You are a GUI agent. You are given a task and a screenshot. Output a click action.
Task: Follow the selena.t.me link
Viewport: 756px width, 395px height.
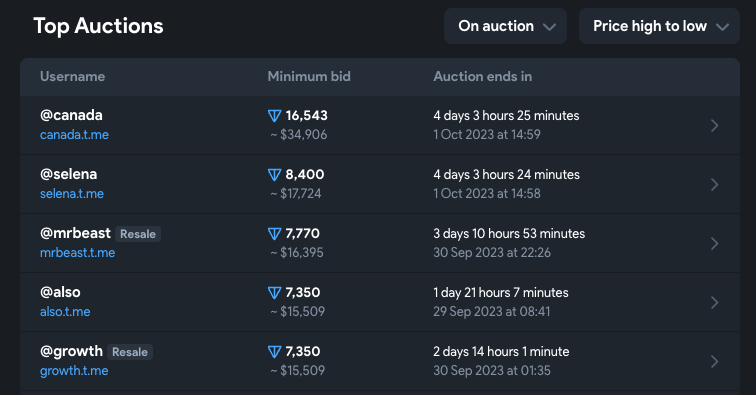[72, 193]
